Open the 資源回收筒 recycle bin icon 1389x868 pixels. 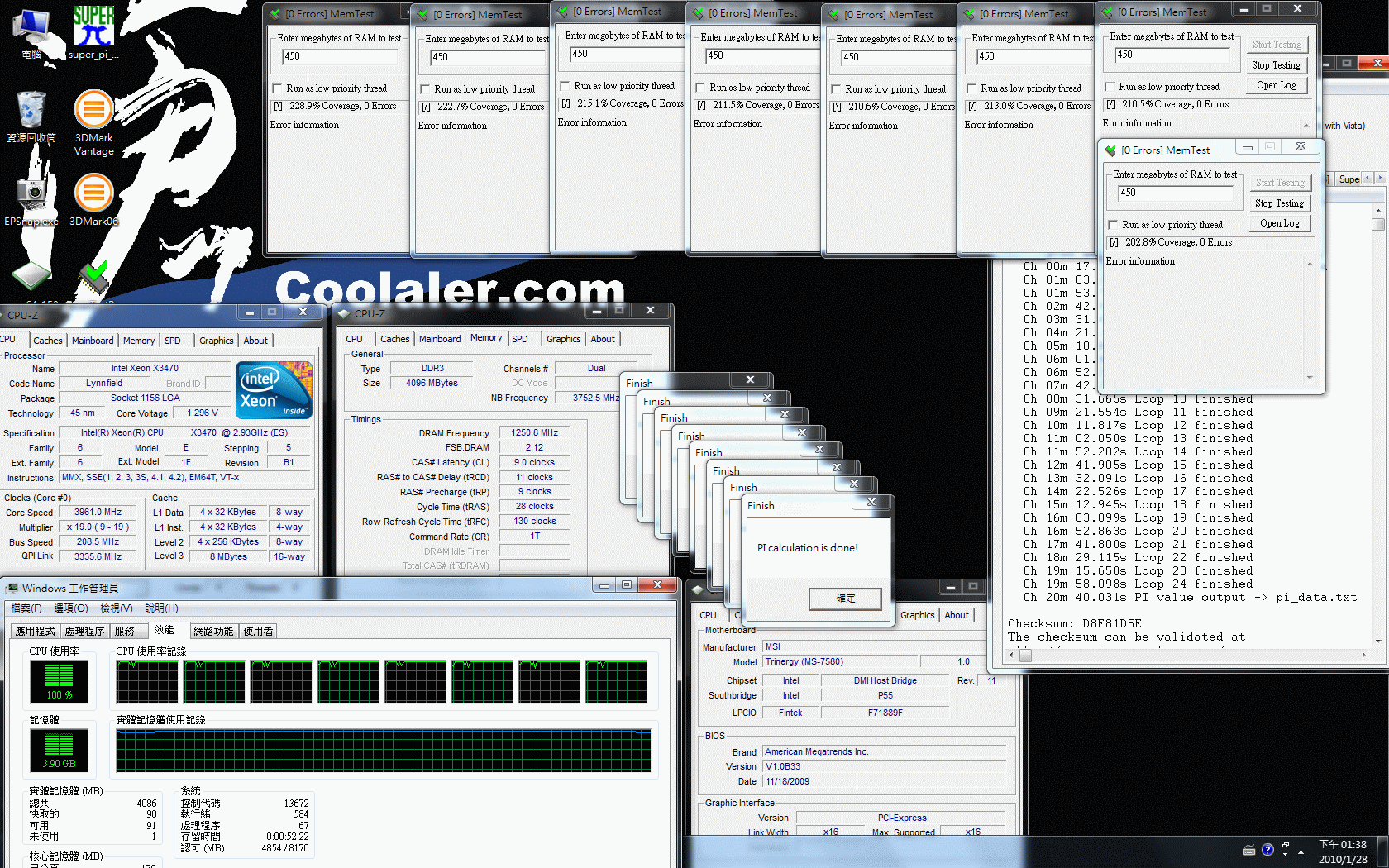31,116
